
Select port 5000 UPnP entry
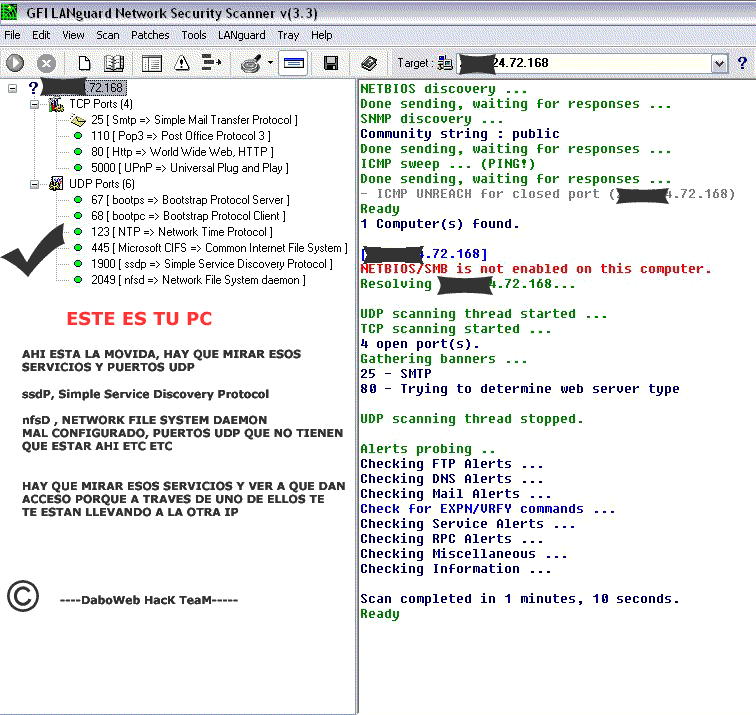click(x=190, y=168)
